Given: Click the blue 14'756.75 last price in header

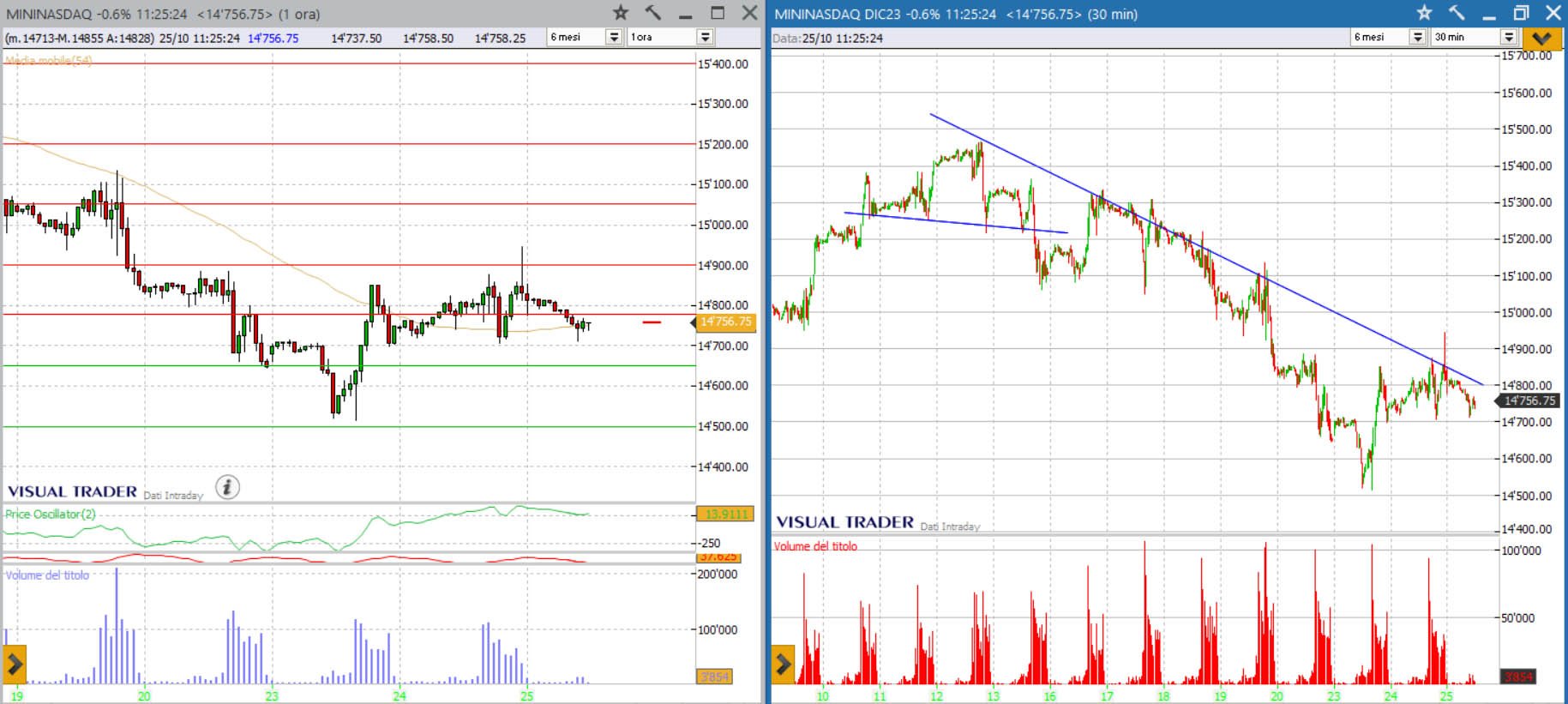Looking at the screenshot, I should [273, 38].
